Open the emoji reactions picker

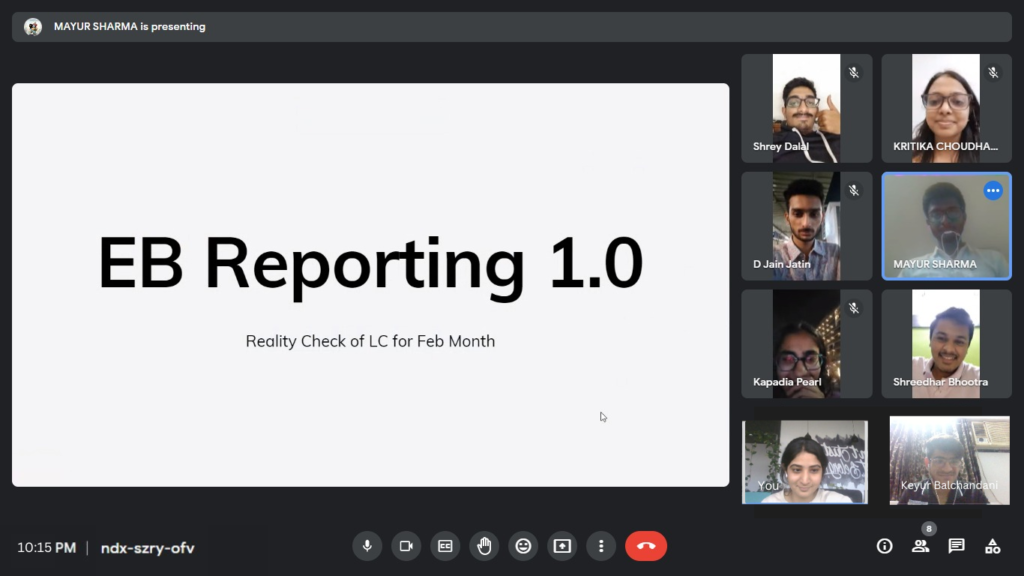[523, 546]
